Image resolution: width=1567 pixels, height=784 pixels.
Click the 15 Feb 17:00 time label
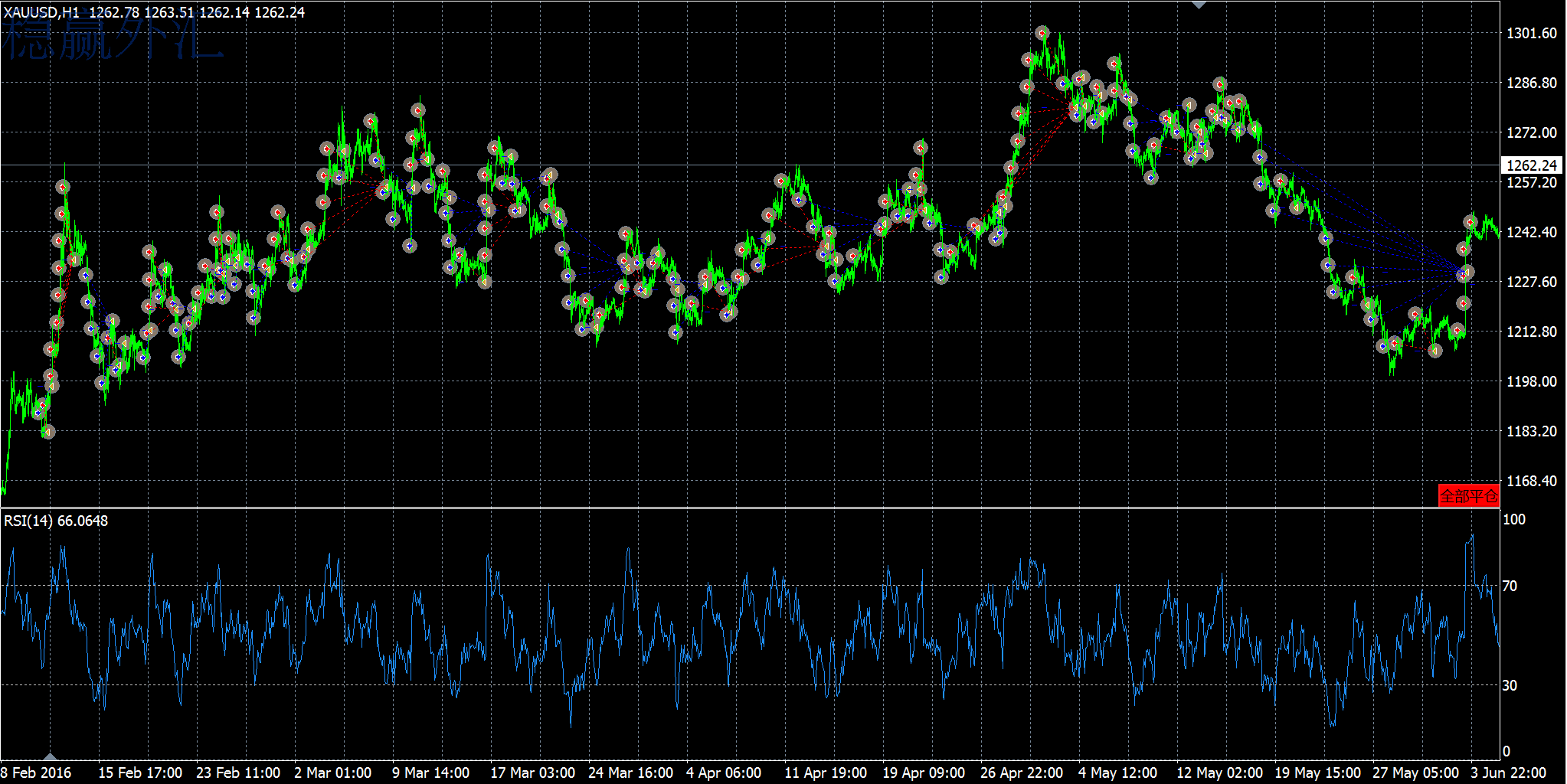(140, 773)
